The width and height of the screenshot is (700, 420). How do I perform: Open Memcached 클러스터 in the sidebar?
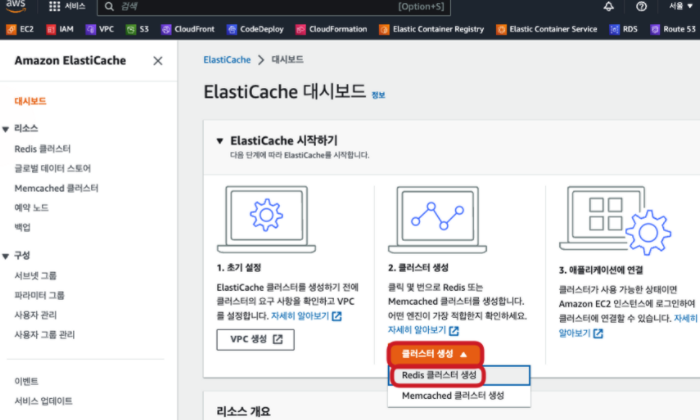(56, 188)
